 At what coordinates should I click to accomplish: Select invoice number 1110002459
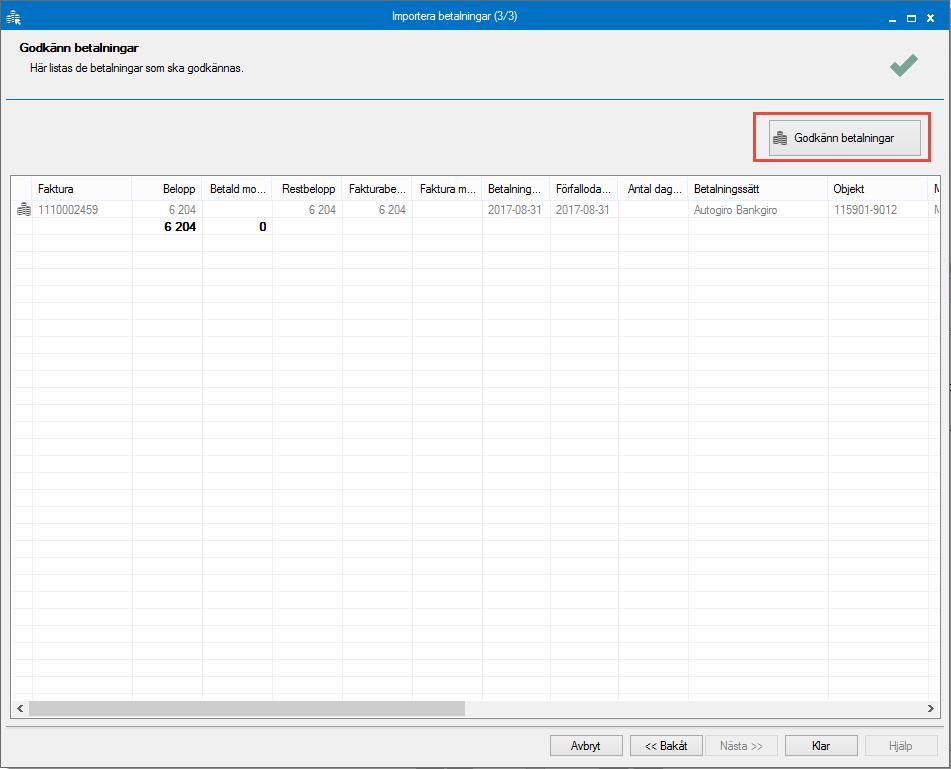coord(68,210)
